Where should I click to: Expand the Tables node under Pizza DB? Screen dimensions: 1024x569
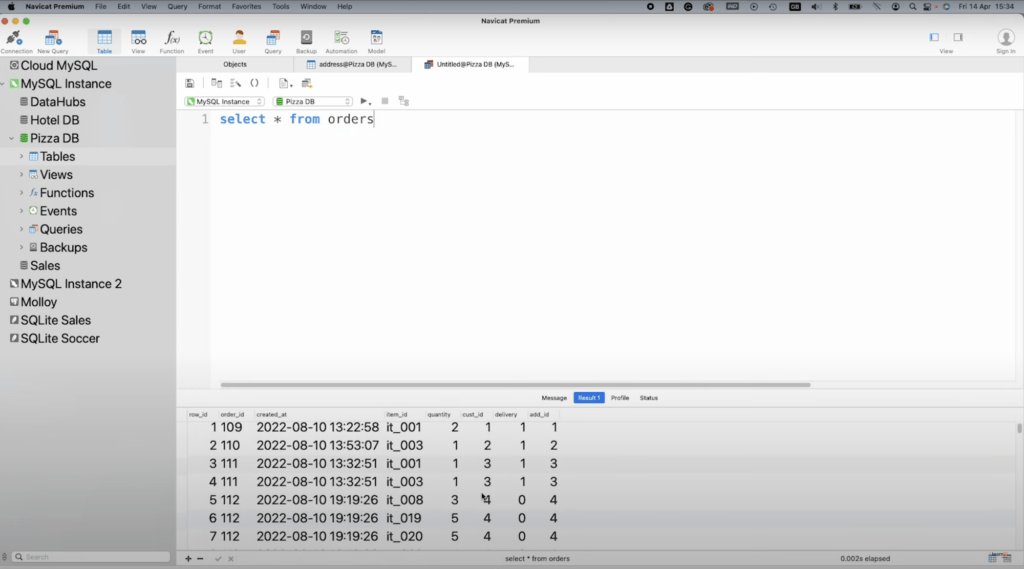[x=21, y=157]
